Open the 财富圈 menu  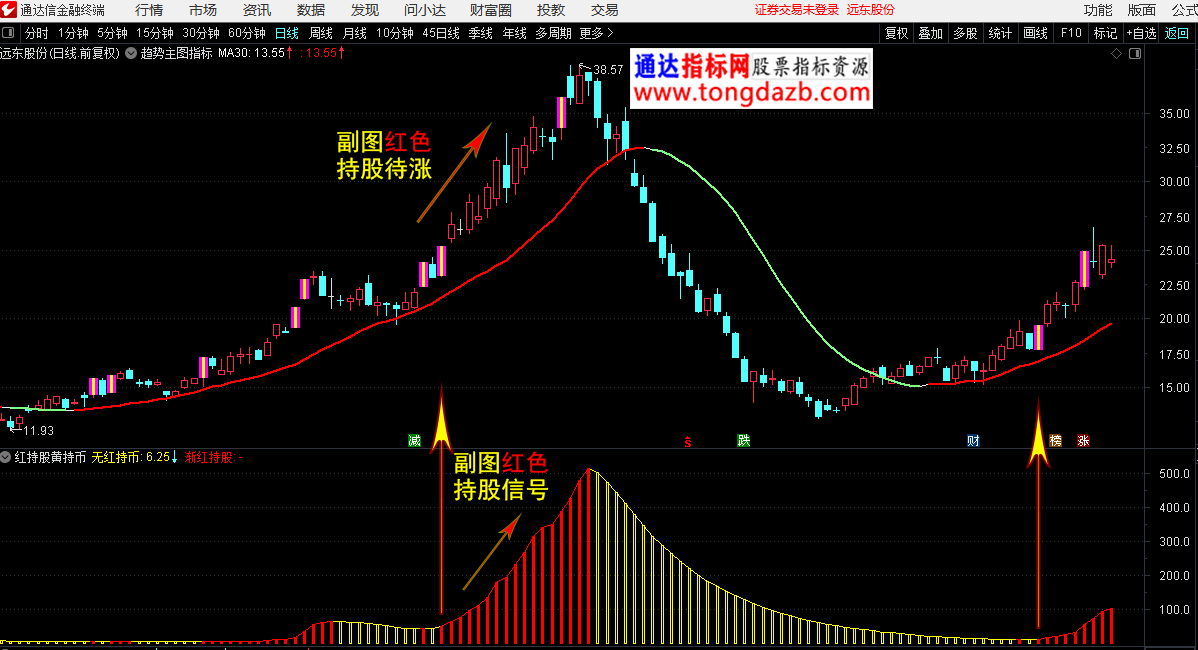point(491,10)
